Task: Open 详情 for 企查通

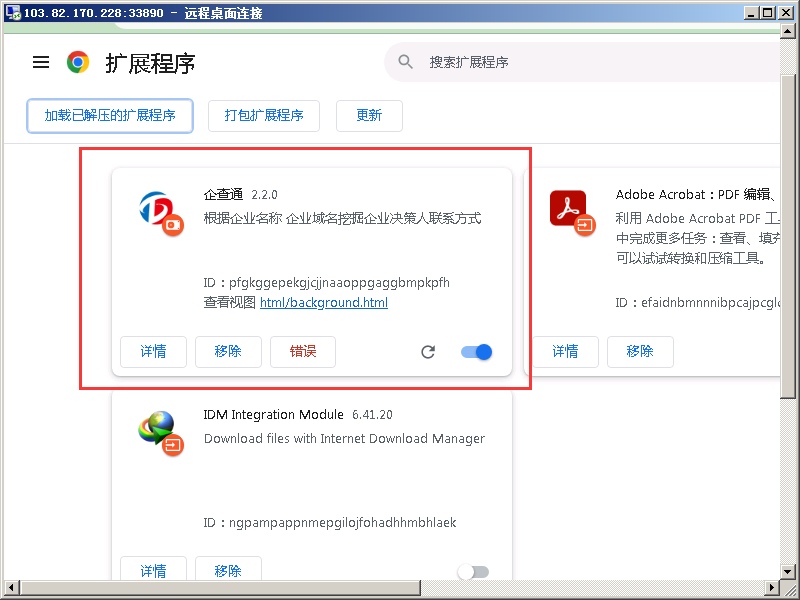Action: (153, 352)
